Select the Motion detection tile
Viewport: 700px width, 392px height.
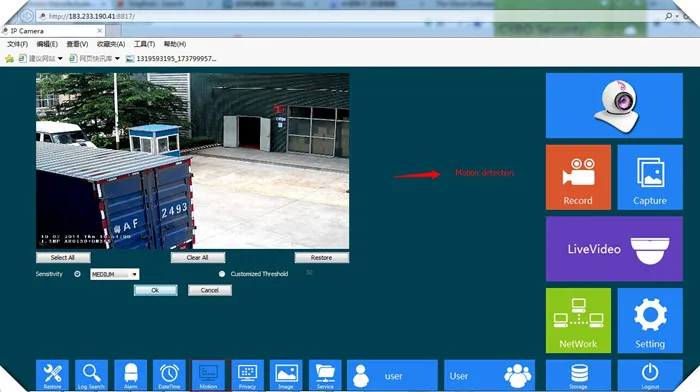[x=208, y=375]
